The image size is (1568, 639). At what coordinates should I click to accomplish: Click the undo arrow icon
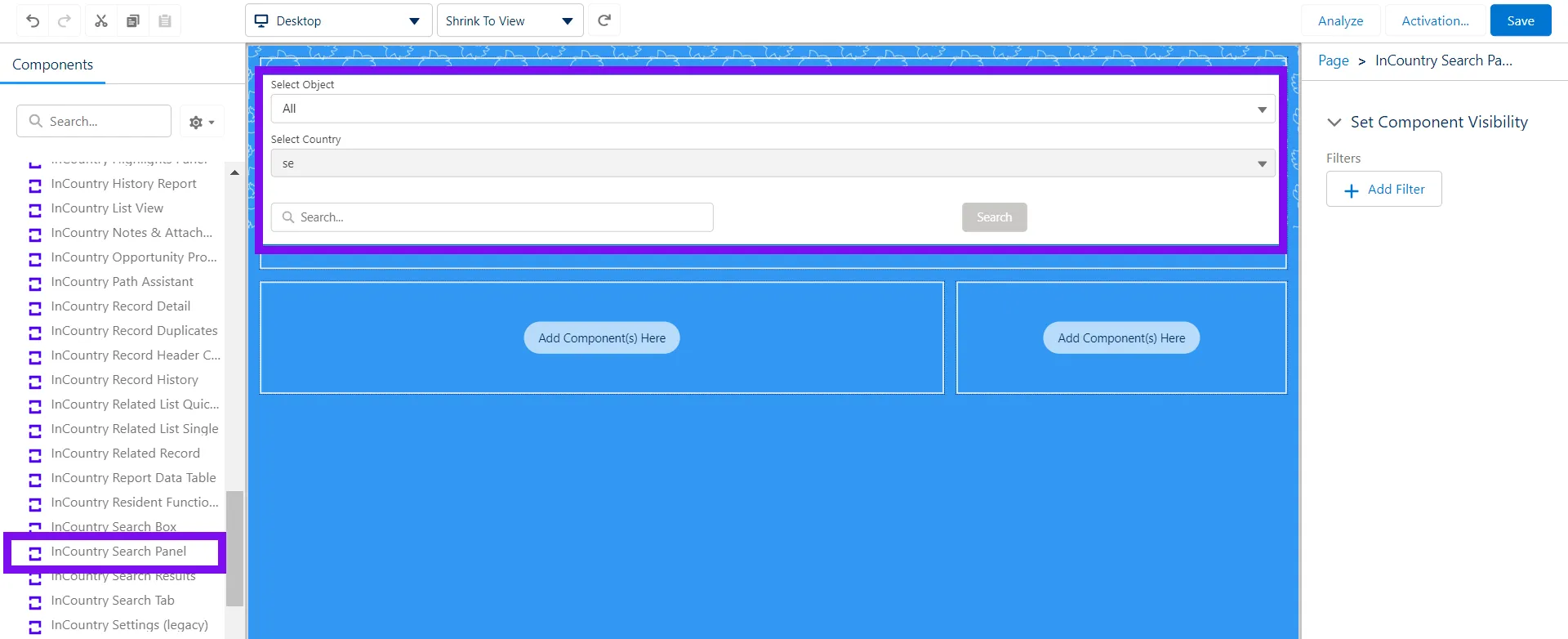pos(33,21)
